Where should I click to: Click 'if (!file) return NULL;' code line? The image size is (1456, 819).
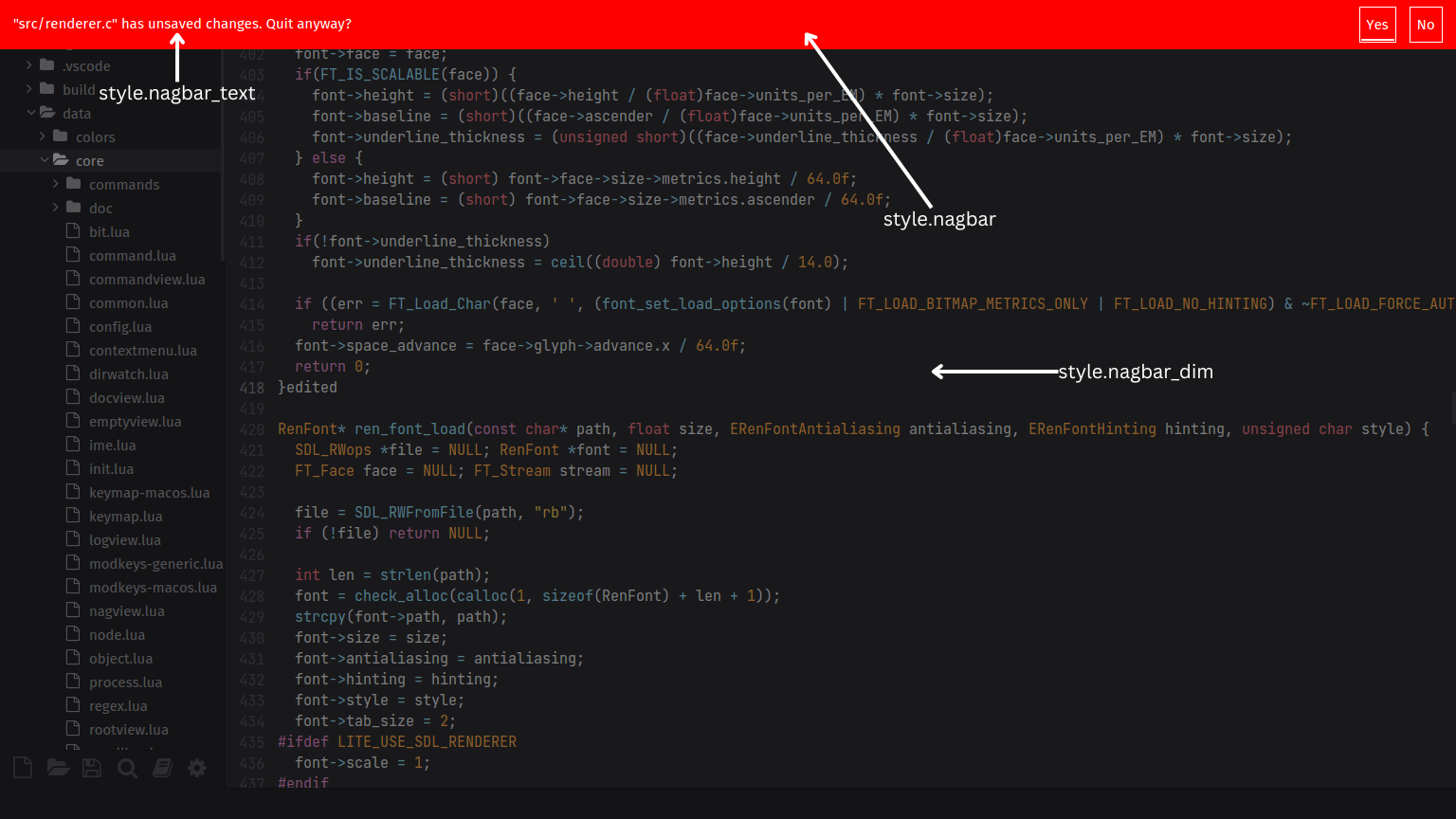392,533
